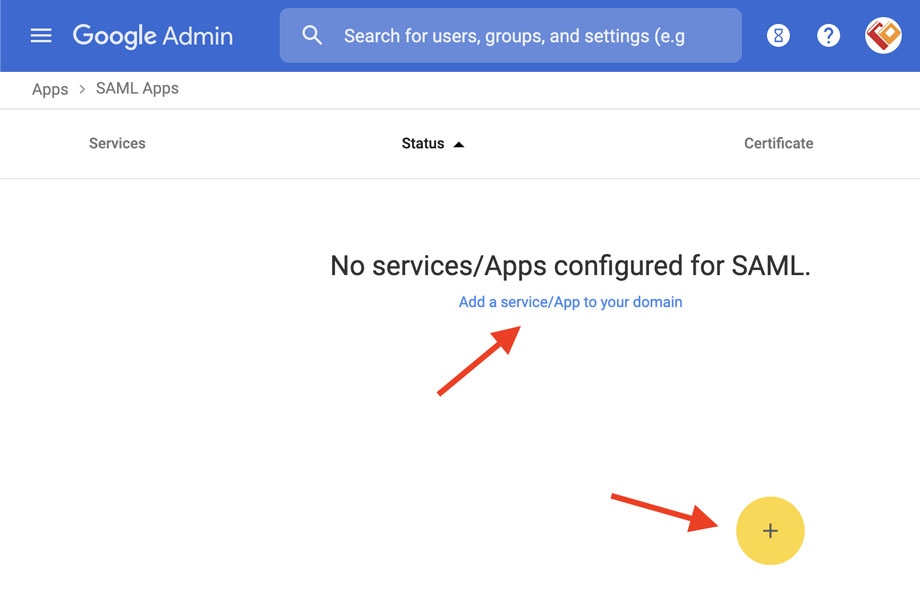
Task: Sort by the Certificate column header
Action: pos(779,144)
